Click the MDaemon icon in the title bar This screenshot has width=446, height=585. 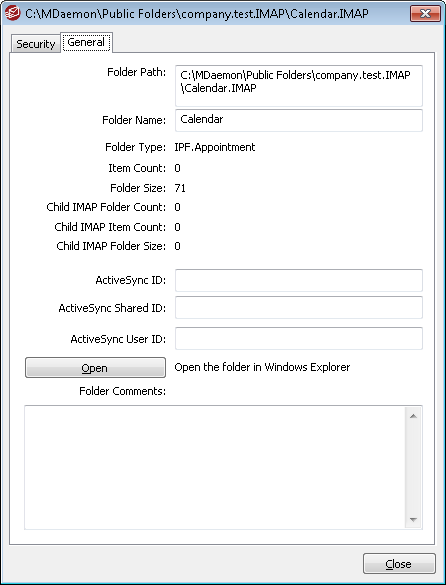pos(13,13)
